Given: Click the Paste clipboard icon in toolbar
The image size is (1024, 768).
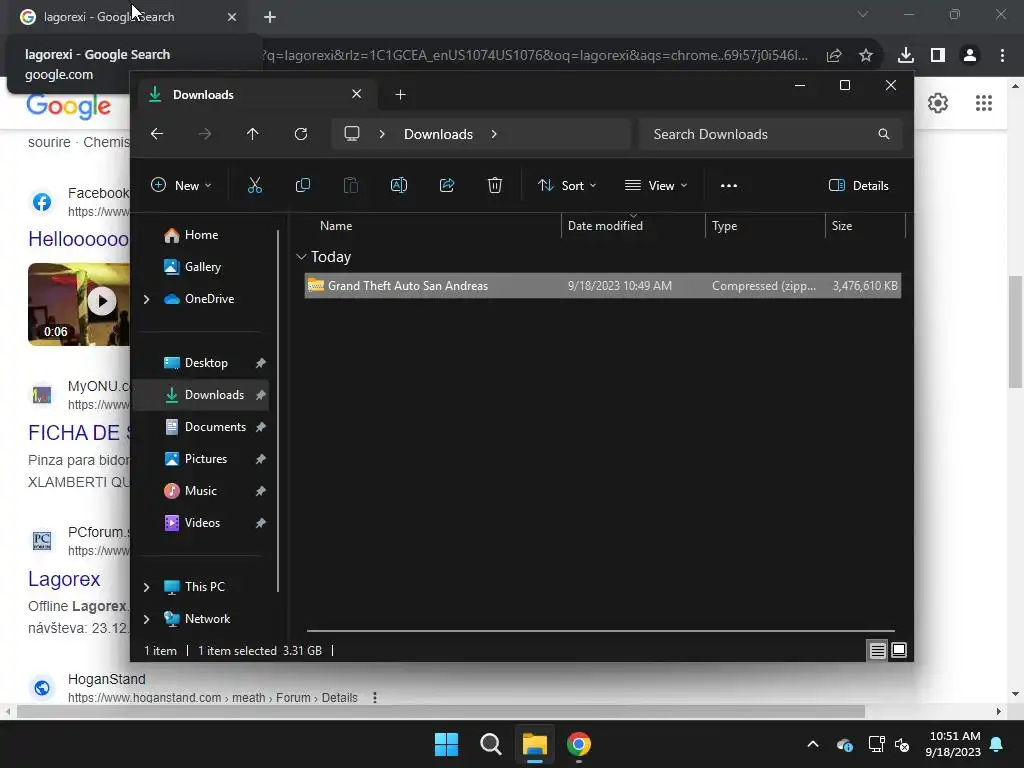Looking at the screenshot, I should coord(351,185).
